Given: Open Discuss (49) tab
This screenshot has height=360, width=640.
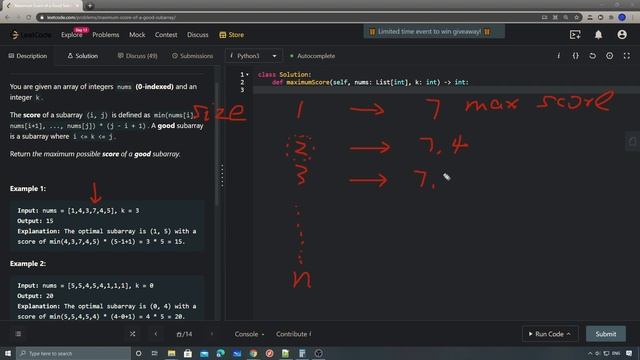Looking at the screenshot, I should pyautogui.click(x=137, y=56).
